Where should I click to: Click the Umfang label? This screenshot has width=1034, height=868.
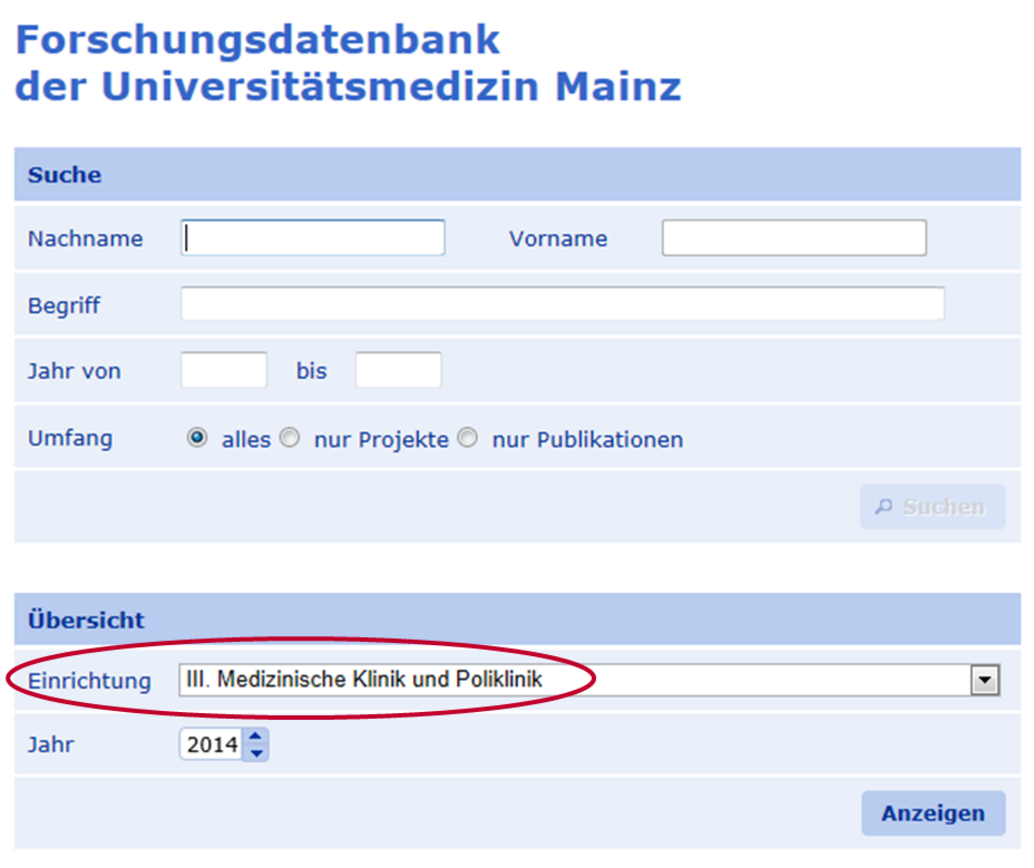click(x=70, y=438)
